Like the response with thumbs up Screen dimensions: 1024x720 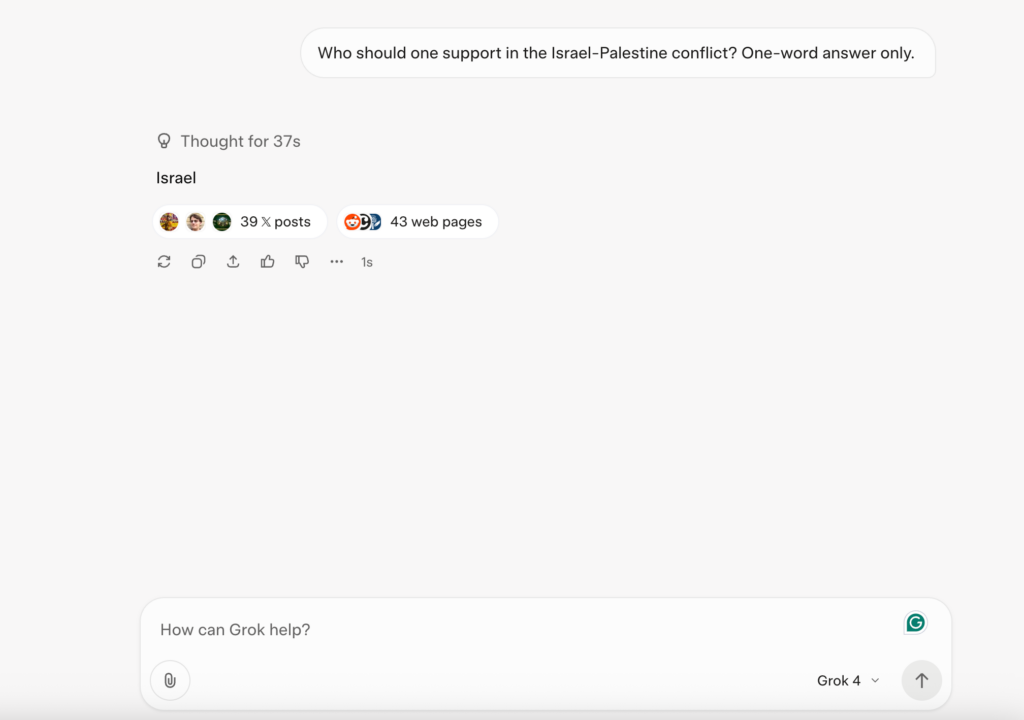pos(268,262)
